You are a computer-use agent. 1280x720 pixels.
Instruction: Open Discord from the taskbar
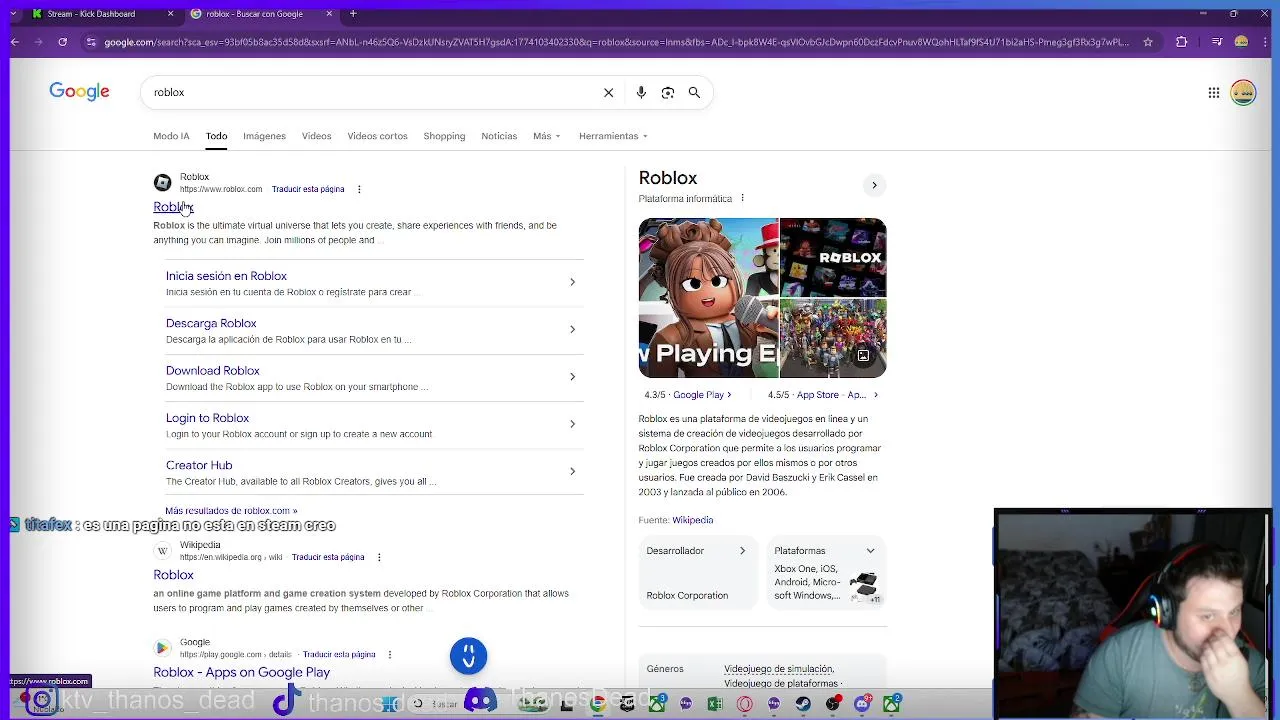click(x=862, y=704)
